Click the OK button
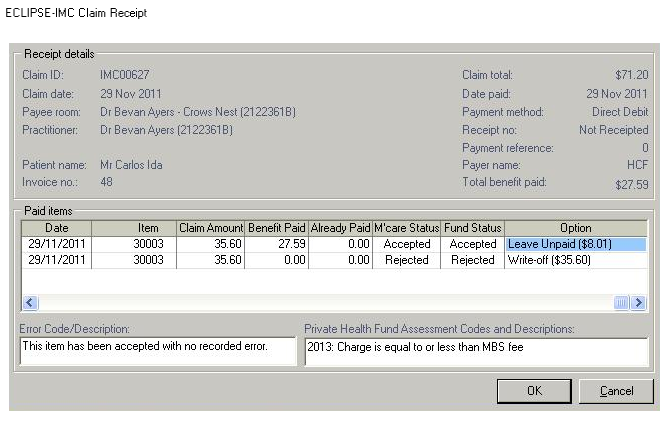 (x=534, y=390)
